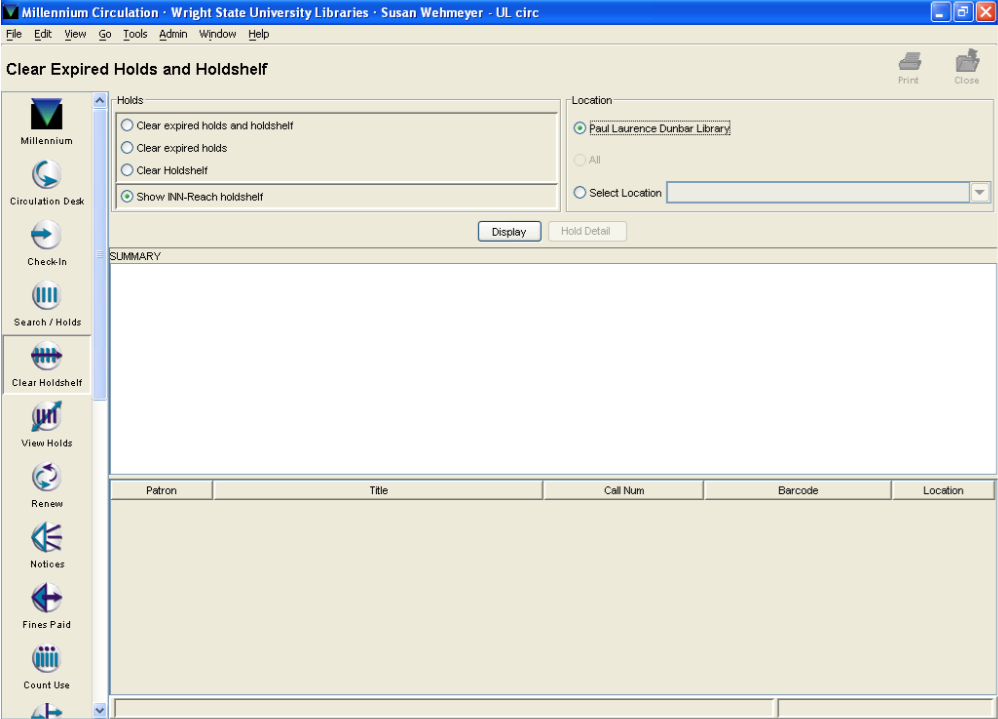Sort by the Title column header

[378, 490]
